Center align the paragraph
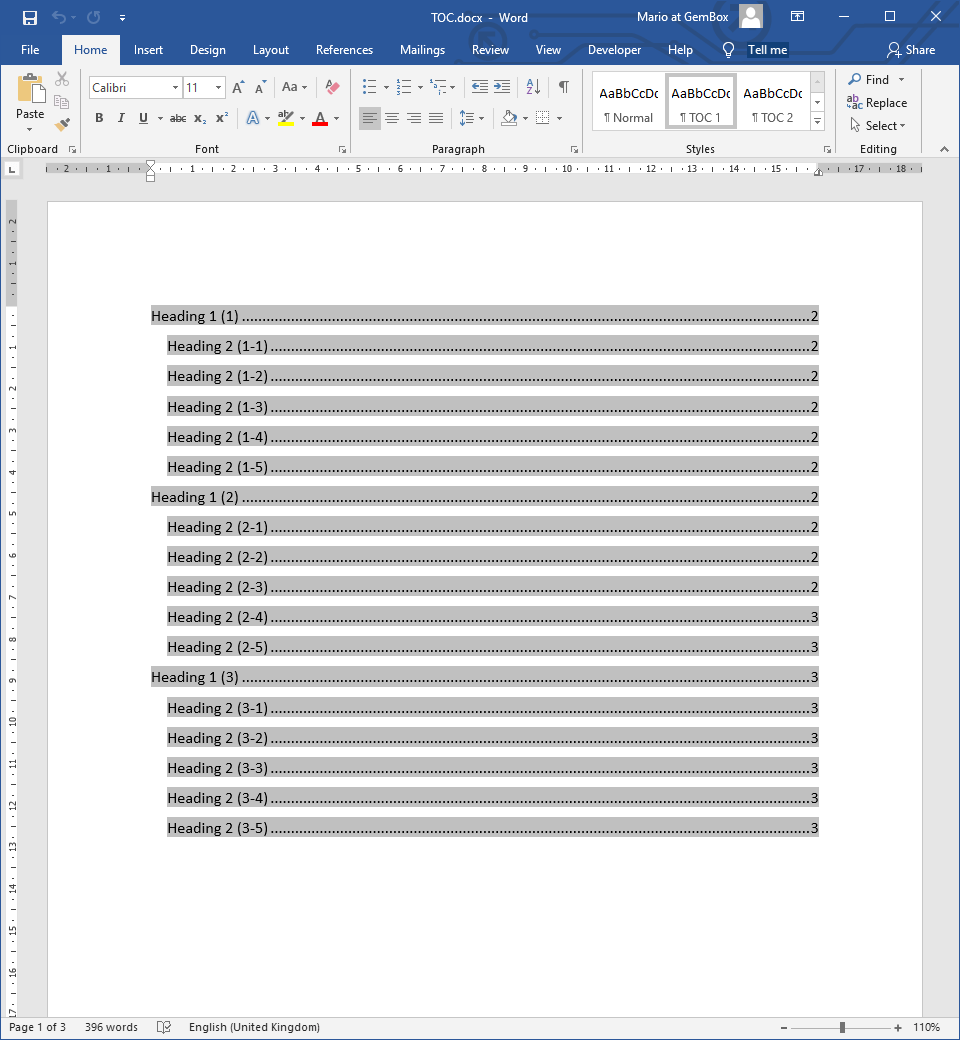This screenshot has height=1040, width=960. point(391,118)
